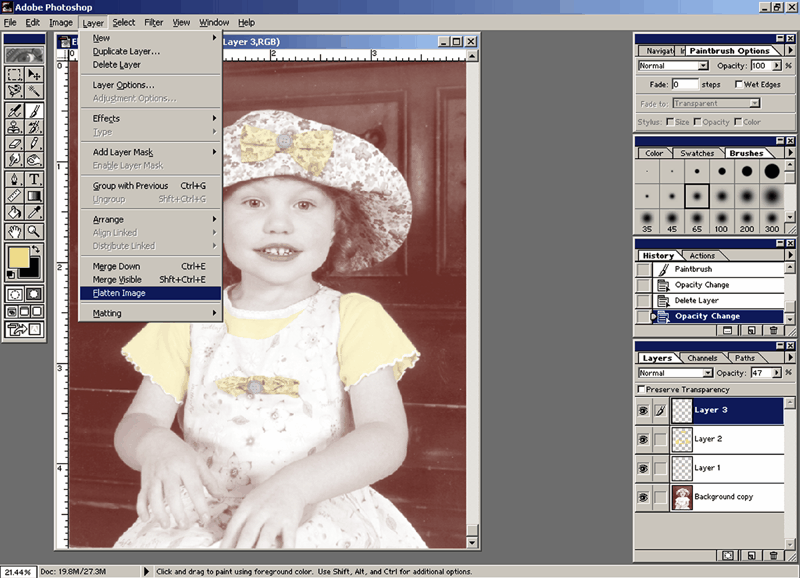Choose Flatten Image from Layer menu
Screen dimensions: 800x578
(119, 293)
